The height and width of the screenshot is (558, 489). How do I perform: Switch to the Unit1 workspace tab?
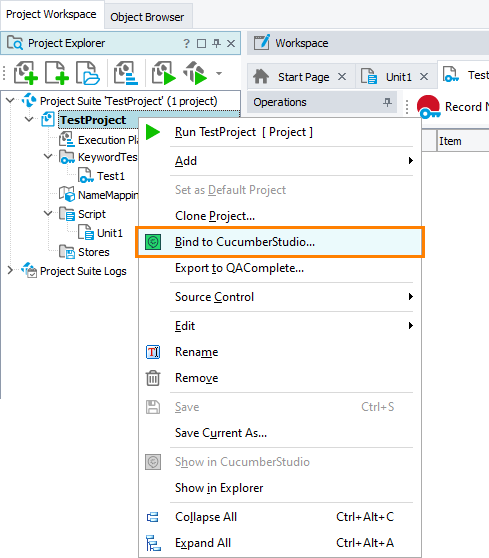(395, 77)
